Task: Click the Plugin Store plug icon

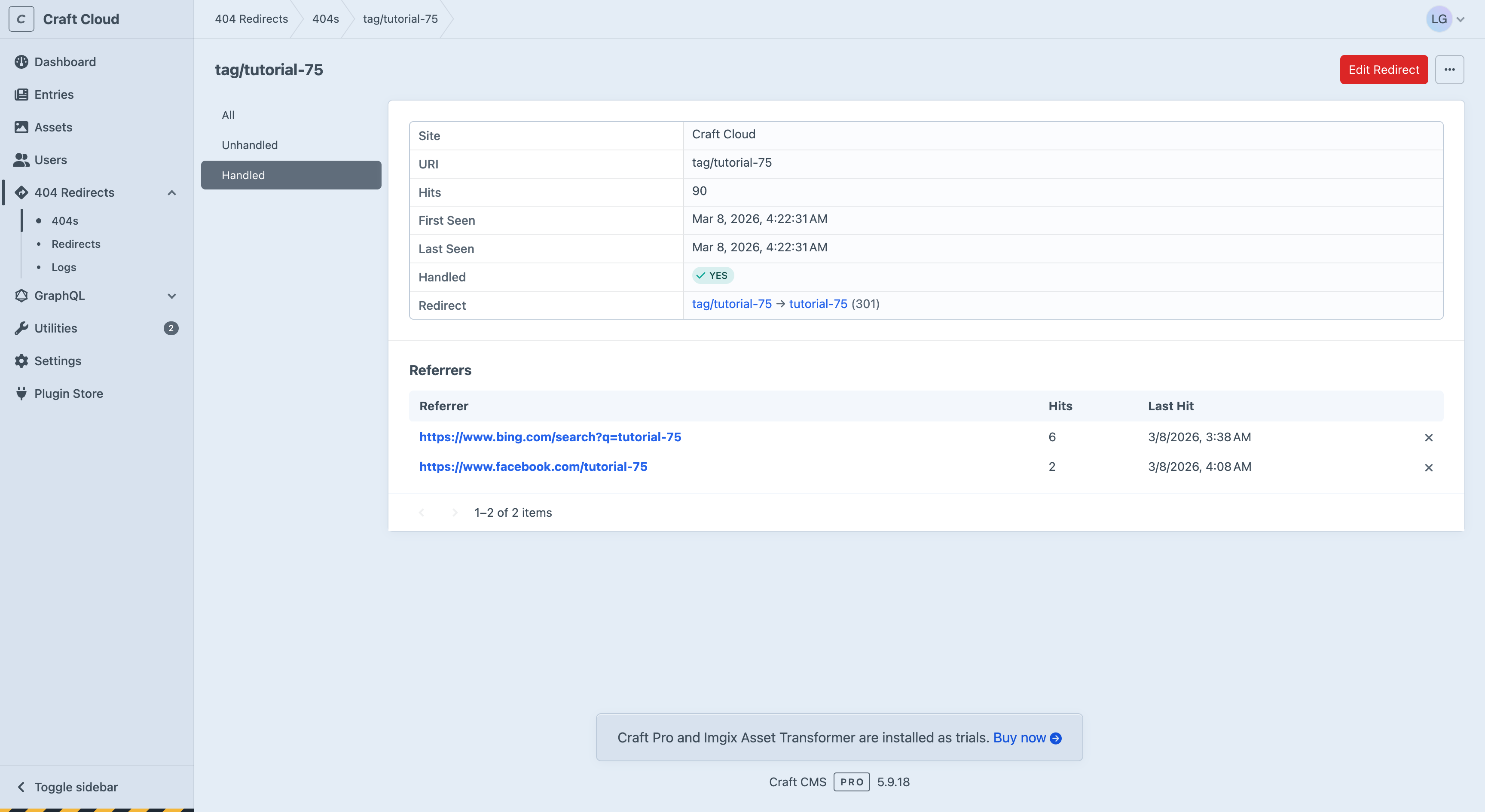Action: point(21,394)
